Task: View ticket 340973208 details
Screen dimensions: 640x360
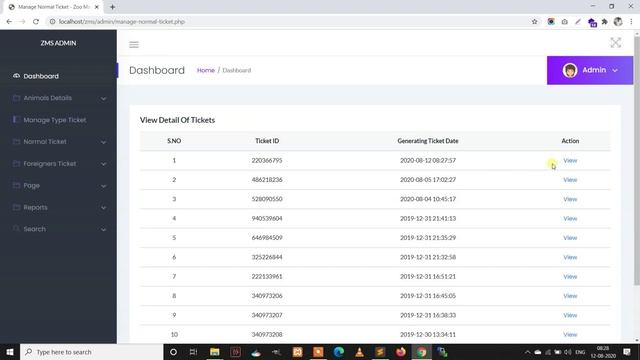Action: 570,334
